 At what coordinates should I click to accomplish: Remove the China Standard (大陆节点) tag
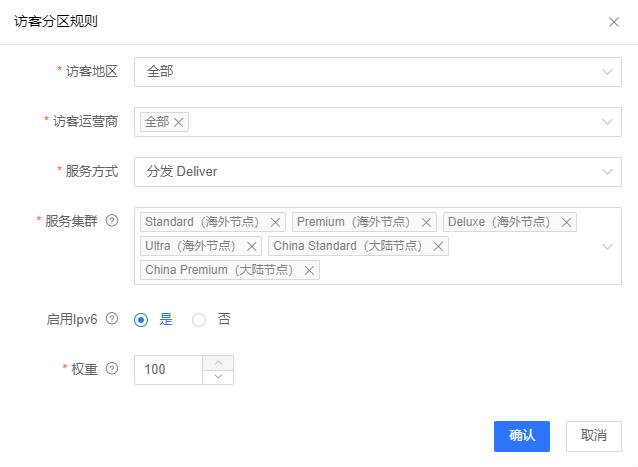tap(437, 246)
